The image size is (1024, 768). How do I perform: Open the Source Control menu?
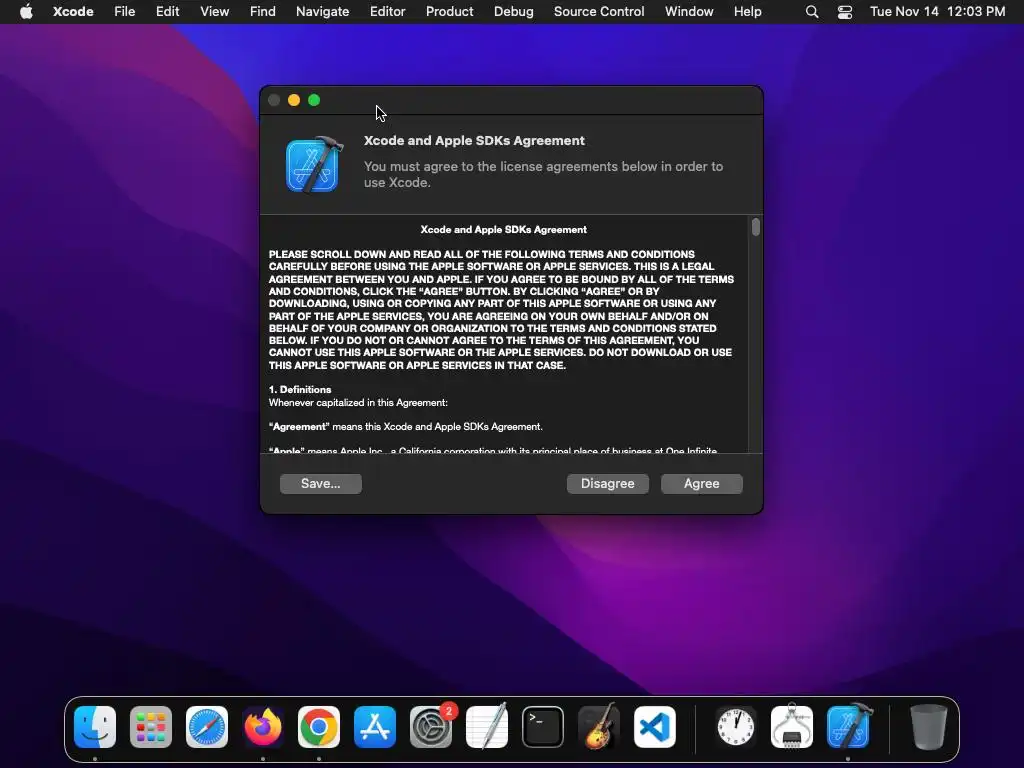pos(600,12)
